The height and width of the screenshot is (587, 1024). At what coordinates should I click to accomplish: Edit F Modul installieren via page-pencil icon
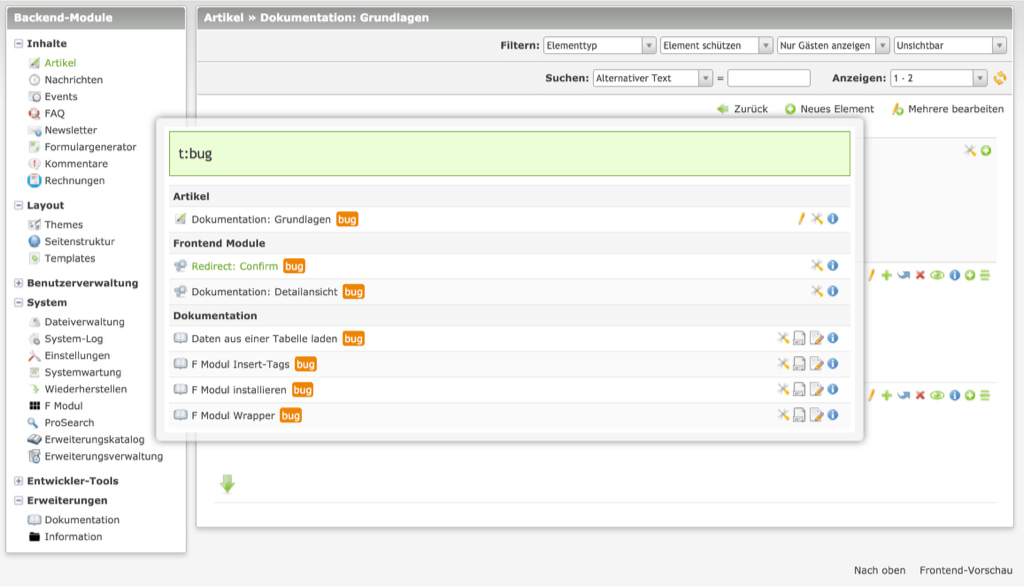816,390
